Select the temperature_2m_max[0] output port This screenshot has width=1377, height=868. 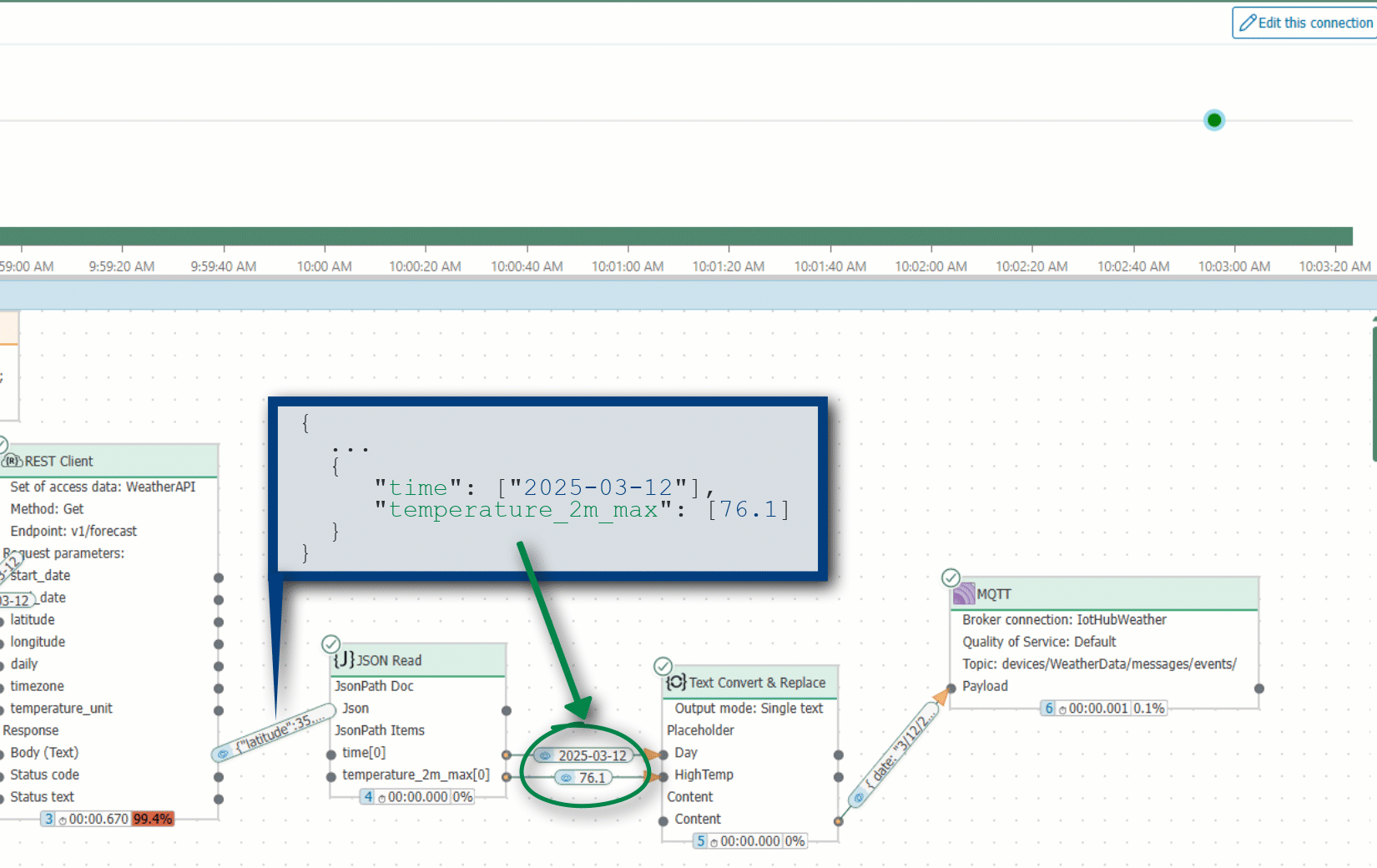tap(507, 776)
